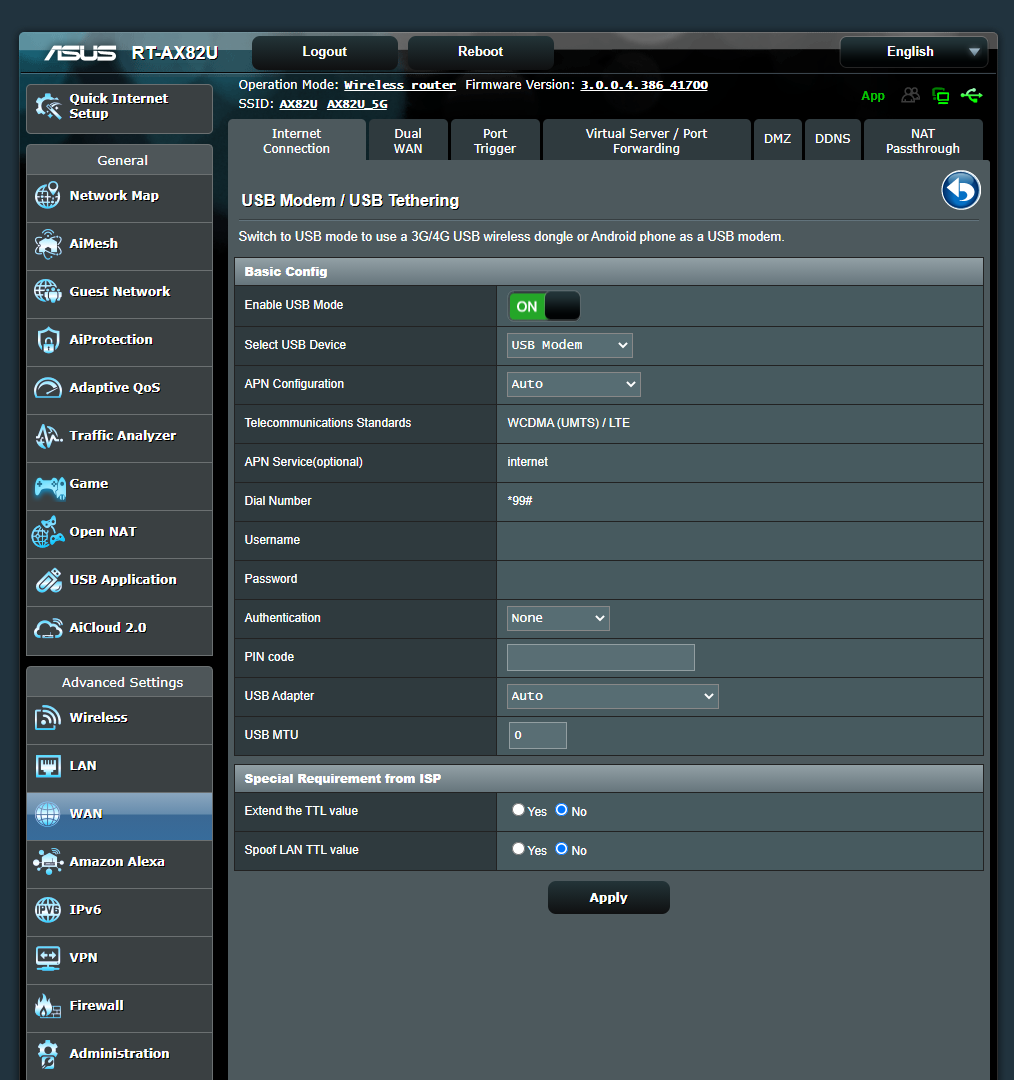
Task: Click the blue back arrow icon
Action: tap(961, 190)
